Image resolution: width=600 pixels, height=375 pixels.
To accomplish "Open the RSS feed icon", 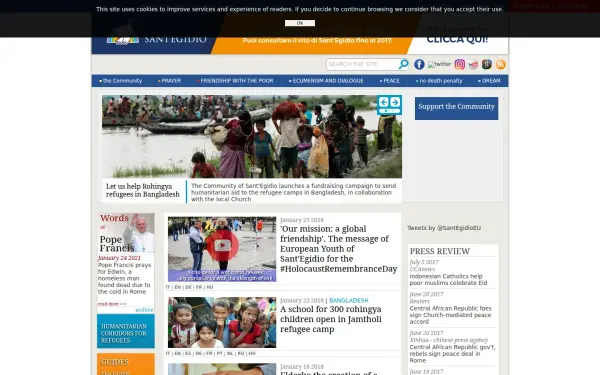I will pyautogui.click(x=501, y=64).
